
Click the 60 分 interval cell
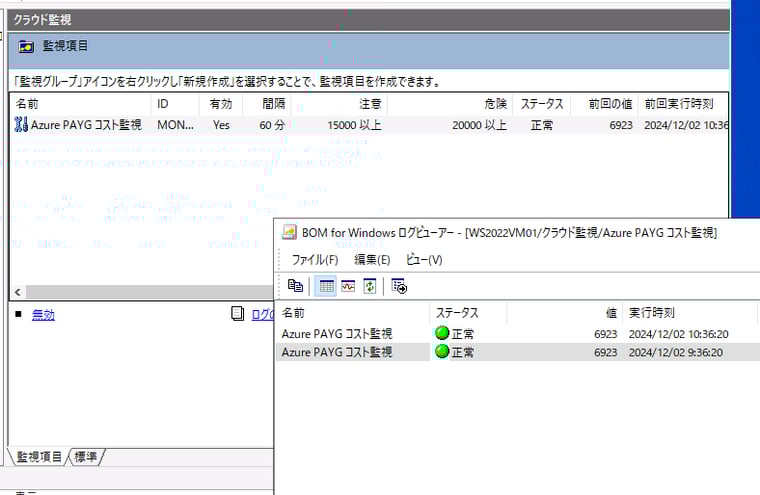pos(272,125)
